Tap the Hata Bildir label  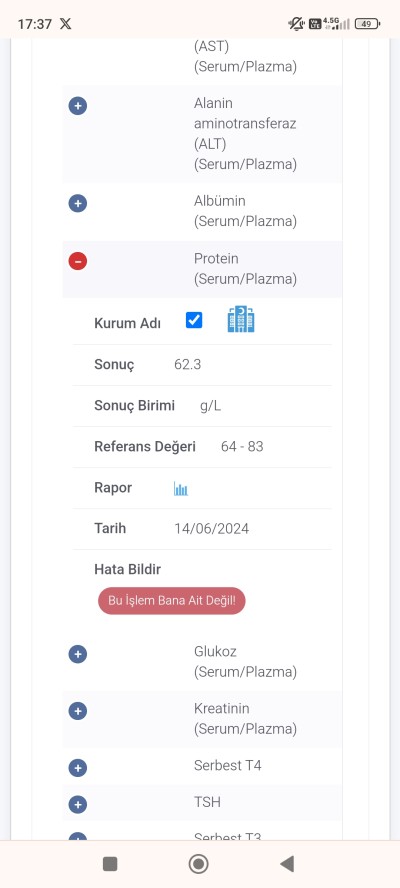[127, 569]
